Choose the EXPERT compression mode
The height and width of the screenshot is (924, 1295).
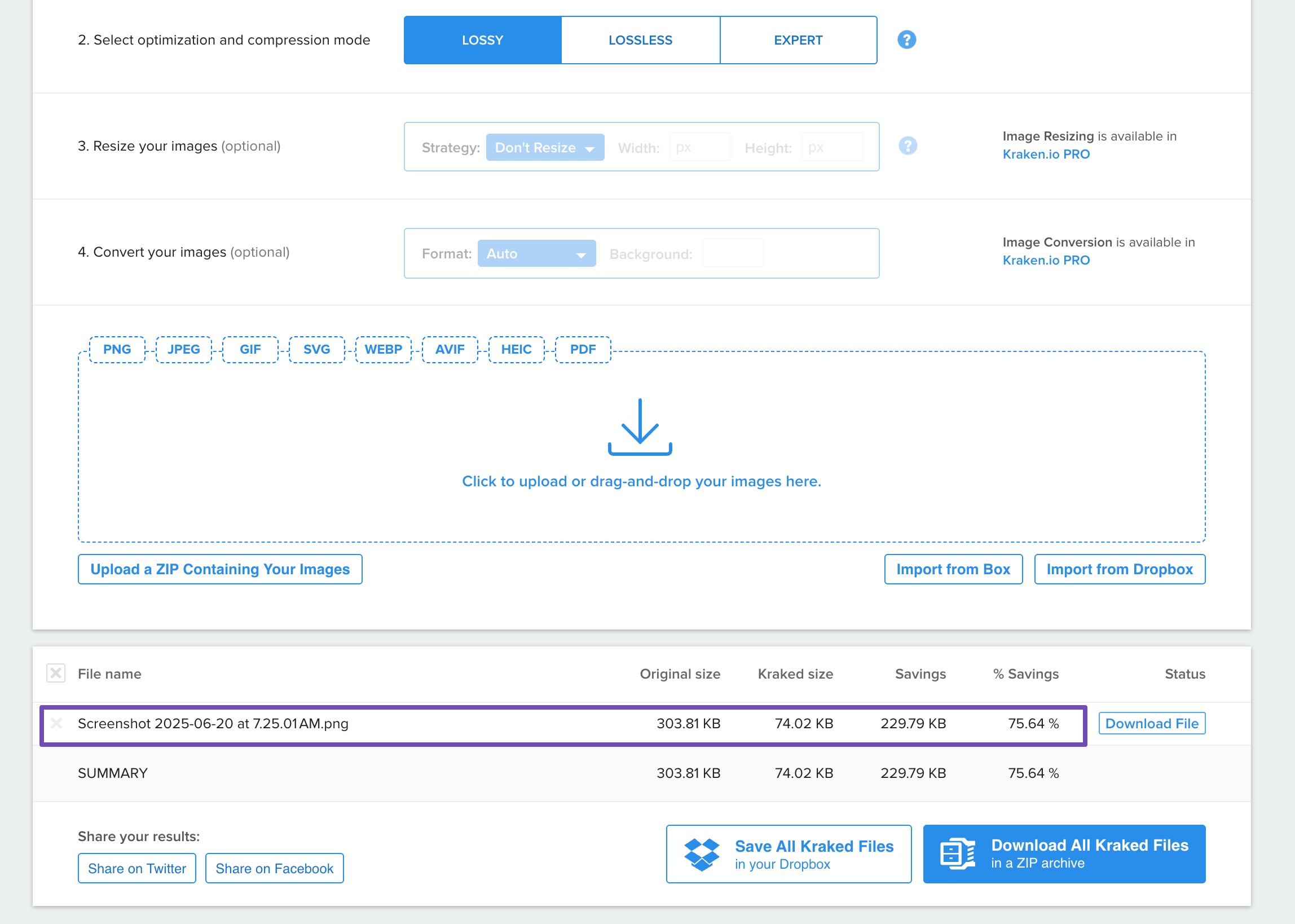798,41
